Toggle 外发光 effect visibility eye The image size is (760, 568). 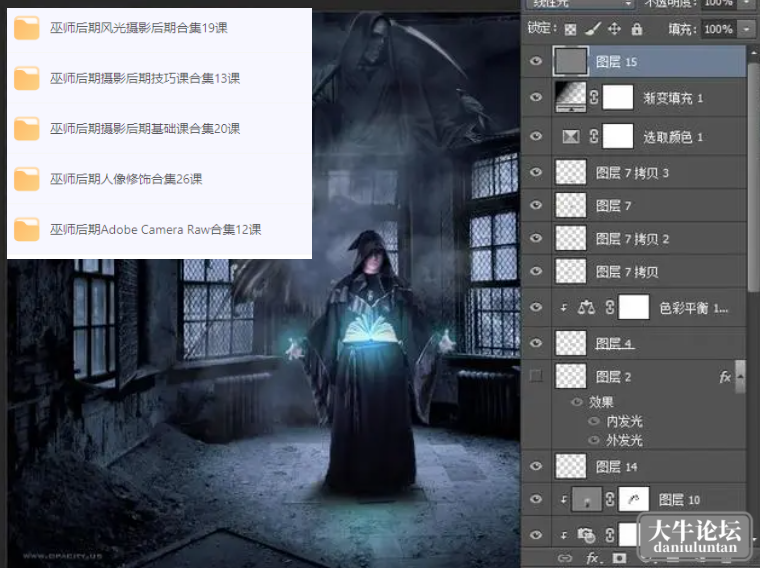[x=593, y=440]
